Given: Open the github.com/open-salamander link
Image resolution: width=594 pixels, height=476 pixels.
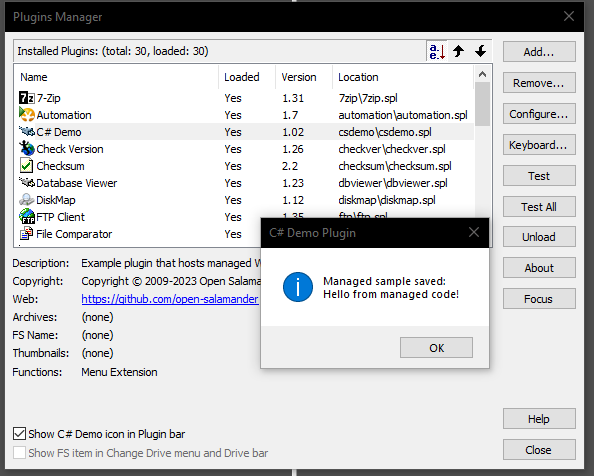Looking at the screenshot, I should (x=170, y=299).
